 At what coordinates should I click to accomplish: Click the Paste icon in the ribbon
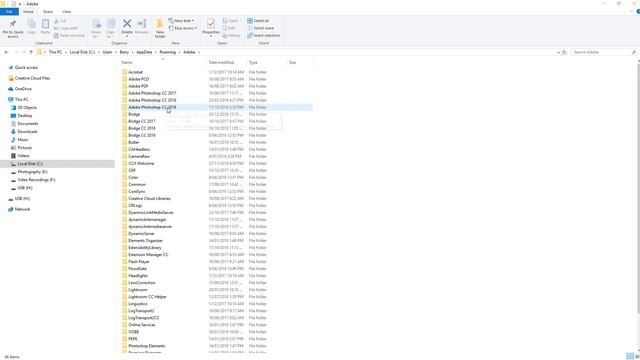tap(45, 24)
